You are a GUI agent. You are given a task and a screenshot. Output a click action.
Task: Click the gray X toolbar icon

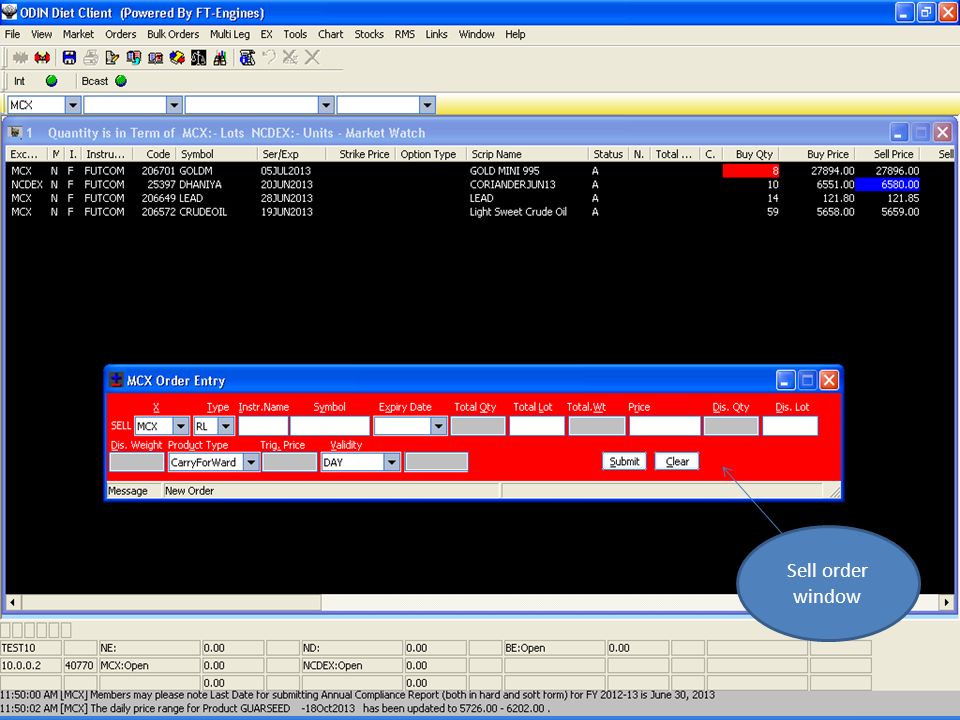312,58
